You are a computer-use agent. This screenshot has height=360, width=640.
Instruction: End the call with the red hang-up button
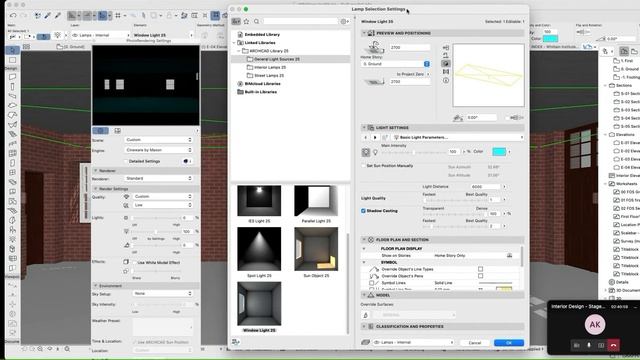click(x=613, y=345)
